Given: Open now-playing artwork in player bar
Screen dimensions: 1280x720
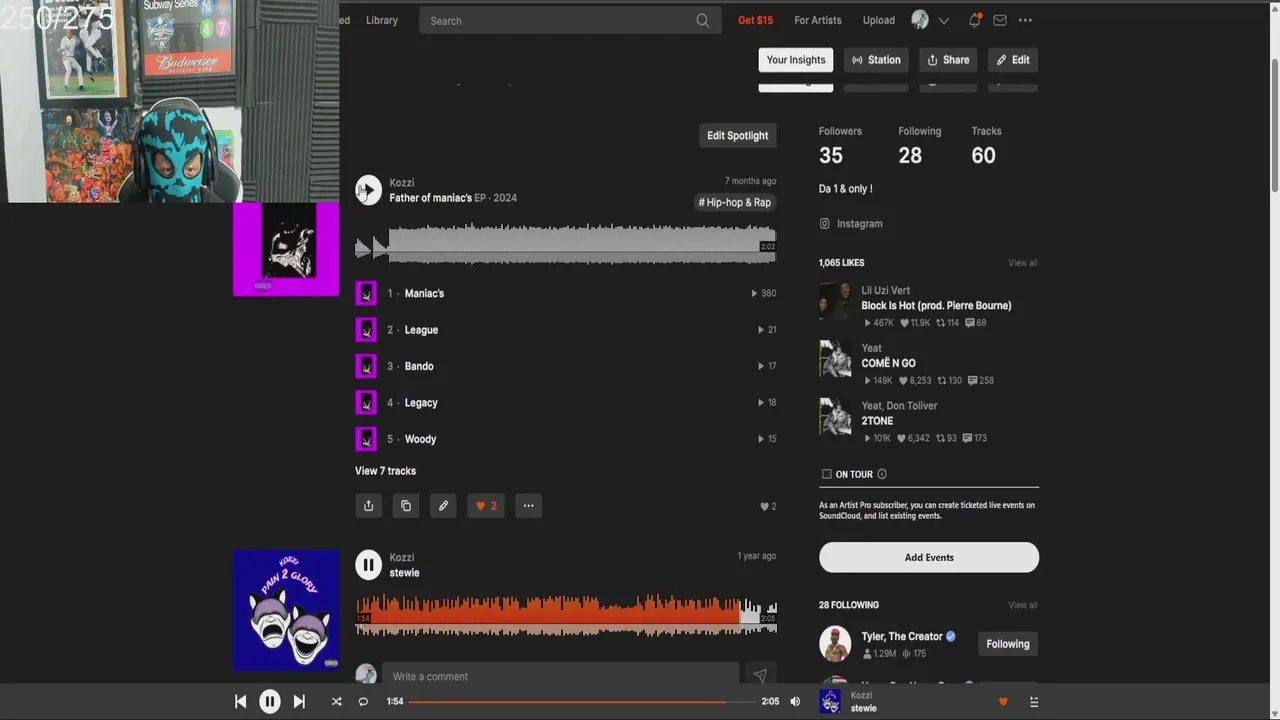Looking at the screenshot, I should (x=830, y=702).
